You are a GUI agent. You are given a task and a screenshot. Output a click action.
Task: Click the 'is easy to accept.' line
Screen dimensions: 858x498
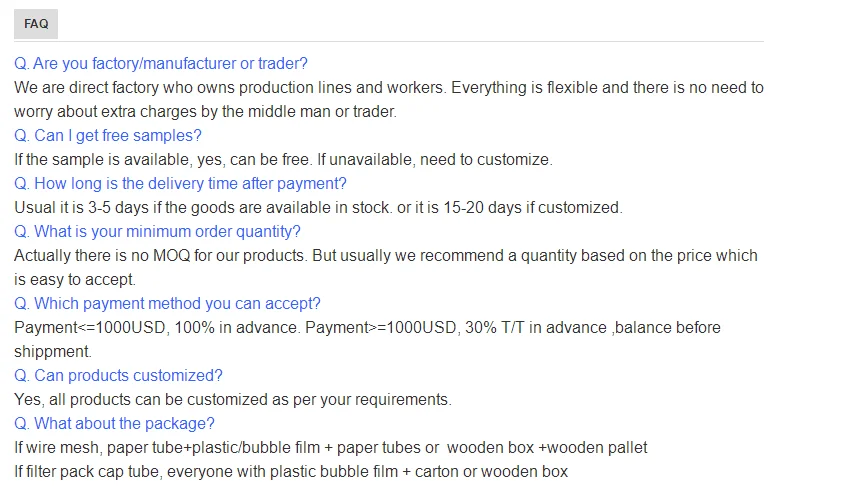point(74,280)
